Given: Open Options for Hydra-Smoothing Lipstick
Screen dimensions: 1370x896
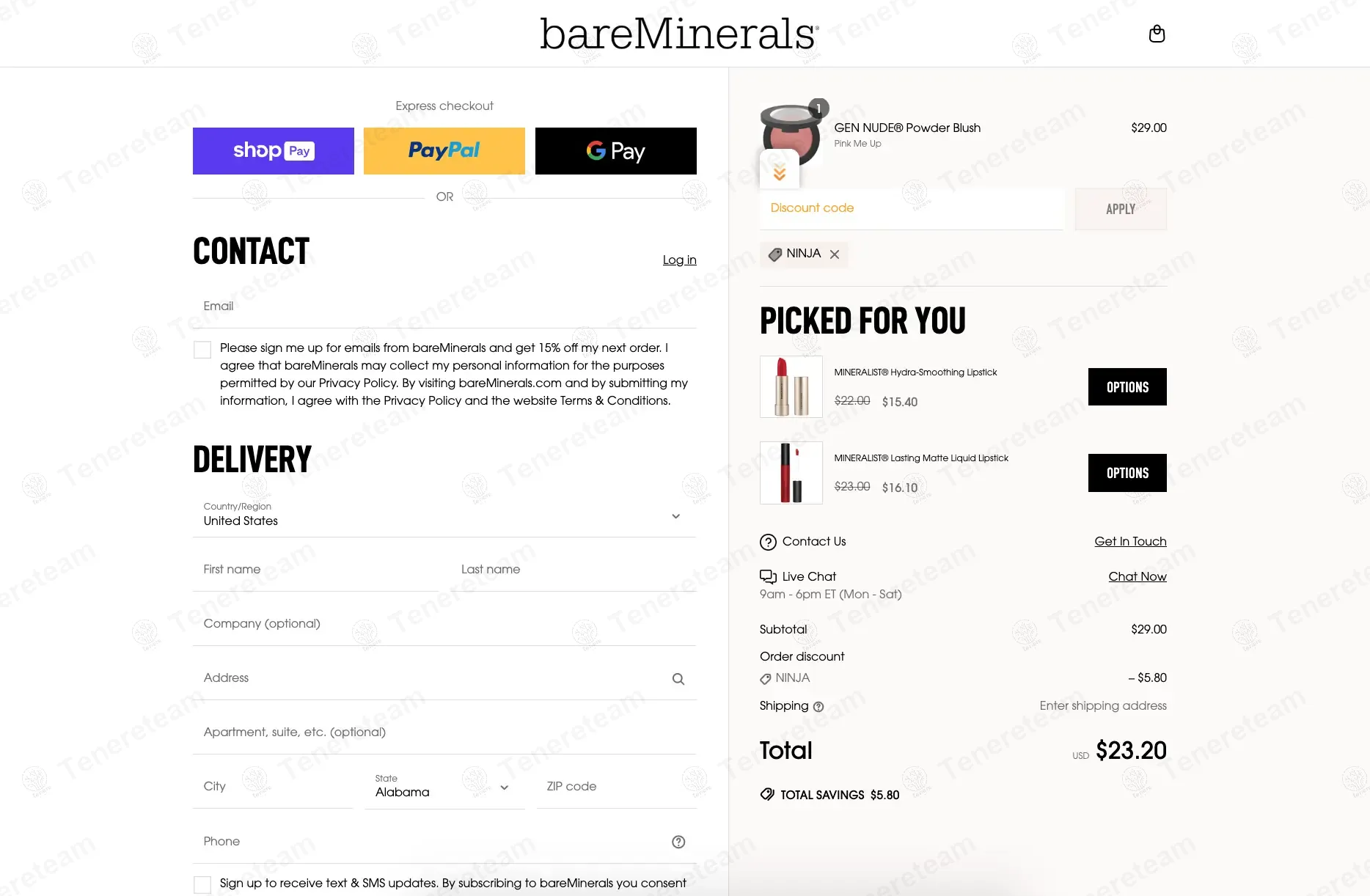Looking at the screenshot, I should tap(1127, 387).
